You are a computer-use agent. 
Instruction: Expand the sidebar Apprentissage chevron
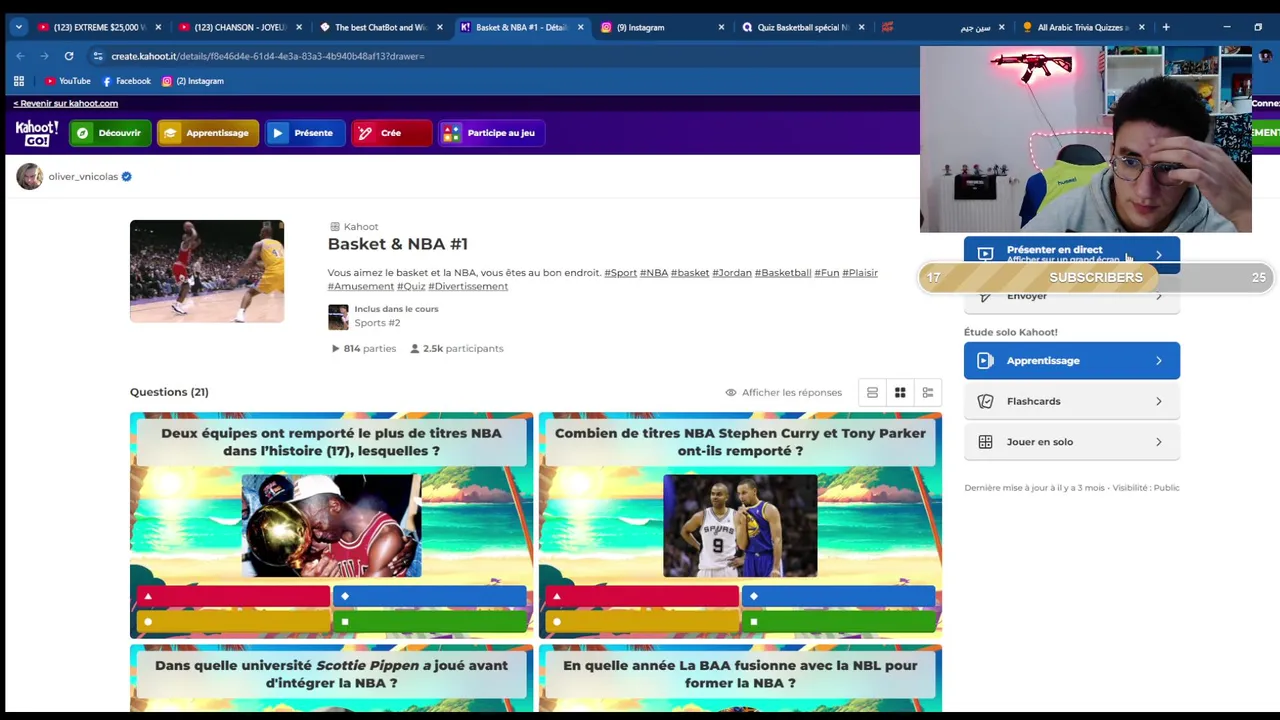point(1159,361)
